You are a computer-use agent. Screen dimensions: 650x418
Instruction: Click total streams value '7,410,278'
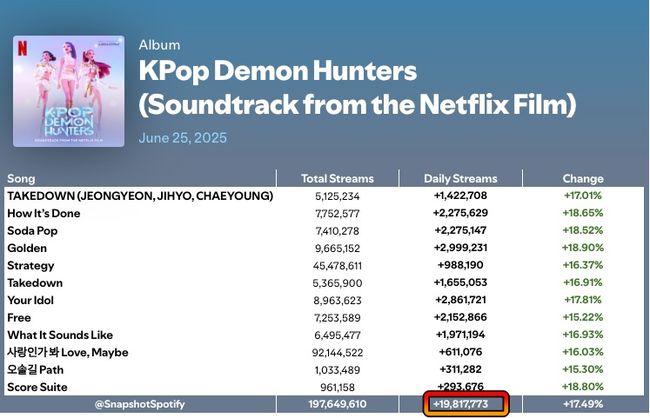click(337, 231)
